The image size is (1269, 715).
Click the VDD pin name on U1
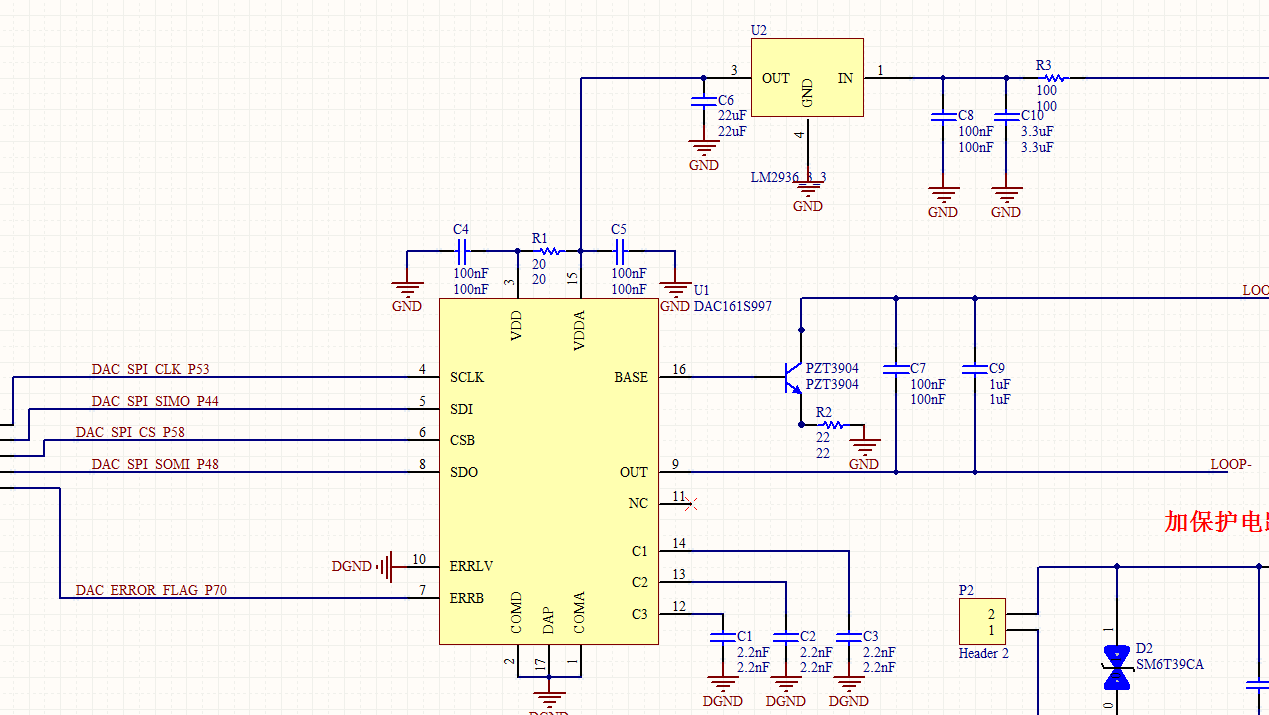click(x=516, y=326)
